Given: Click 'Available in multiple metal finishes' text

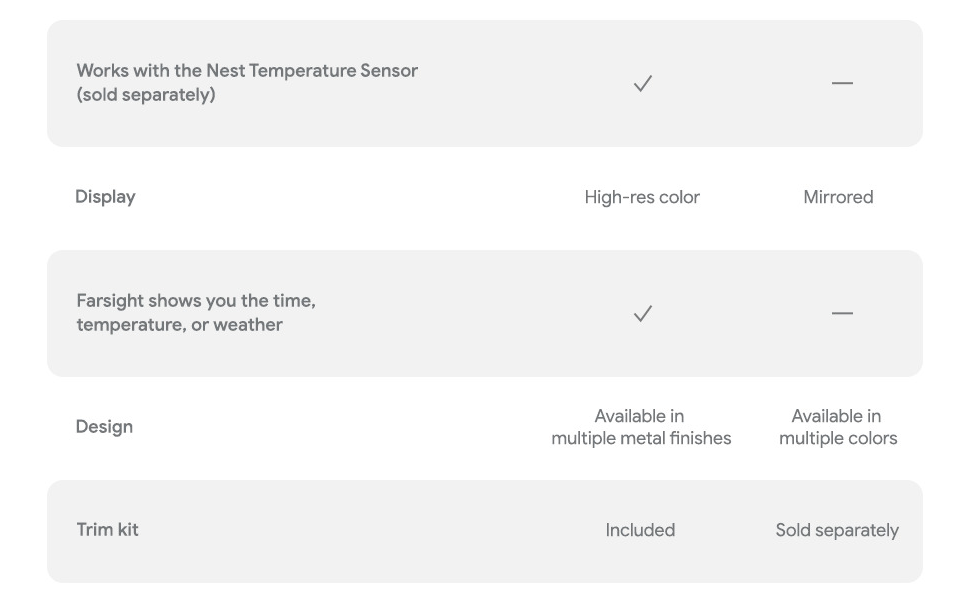Looking at the screenshot, I should point(641,427).
